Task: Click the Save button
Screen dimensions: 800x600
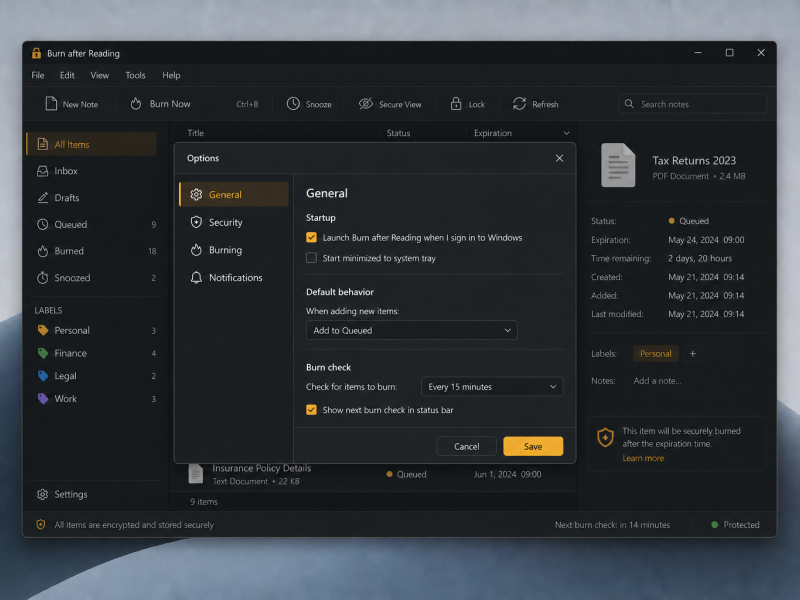Action: point(533,446)
